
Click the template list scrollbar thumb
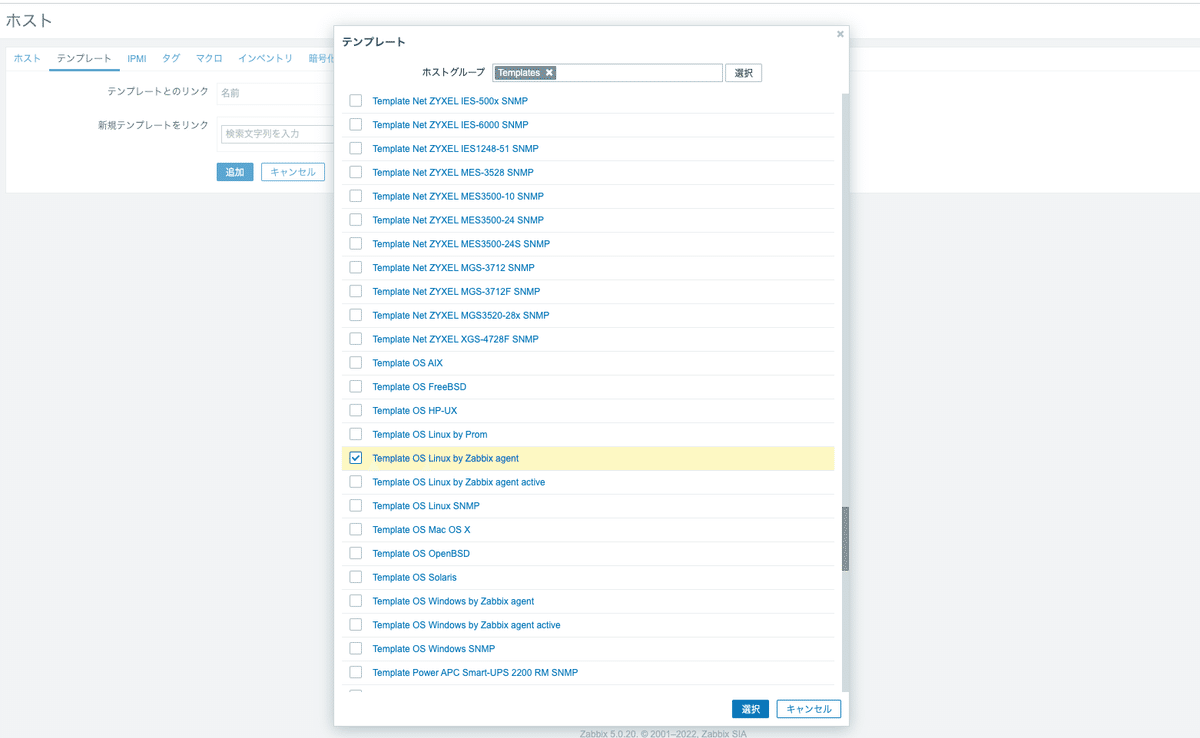845,539
